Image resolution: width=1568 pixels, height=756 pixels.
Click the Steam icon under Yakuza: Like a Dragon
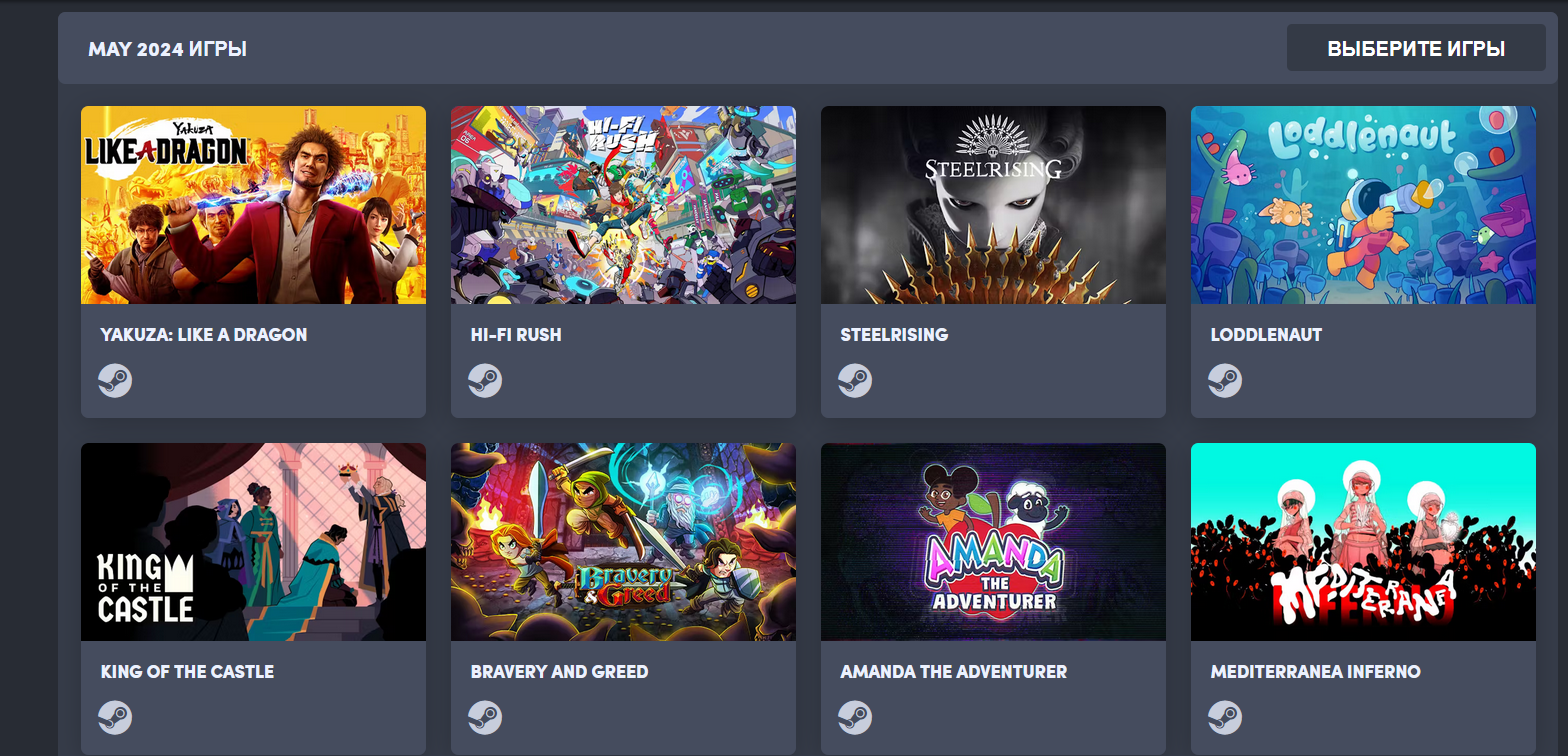[115, 381]
